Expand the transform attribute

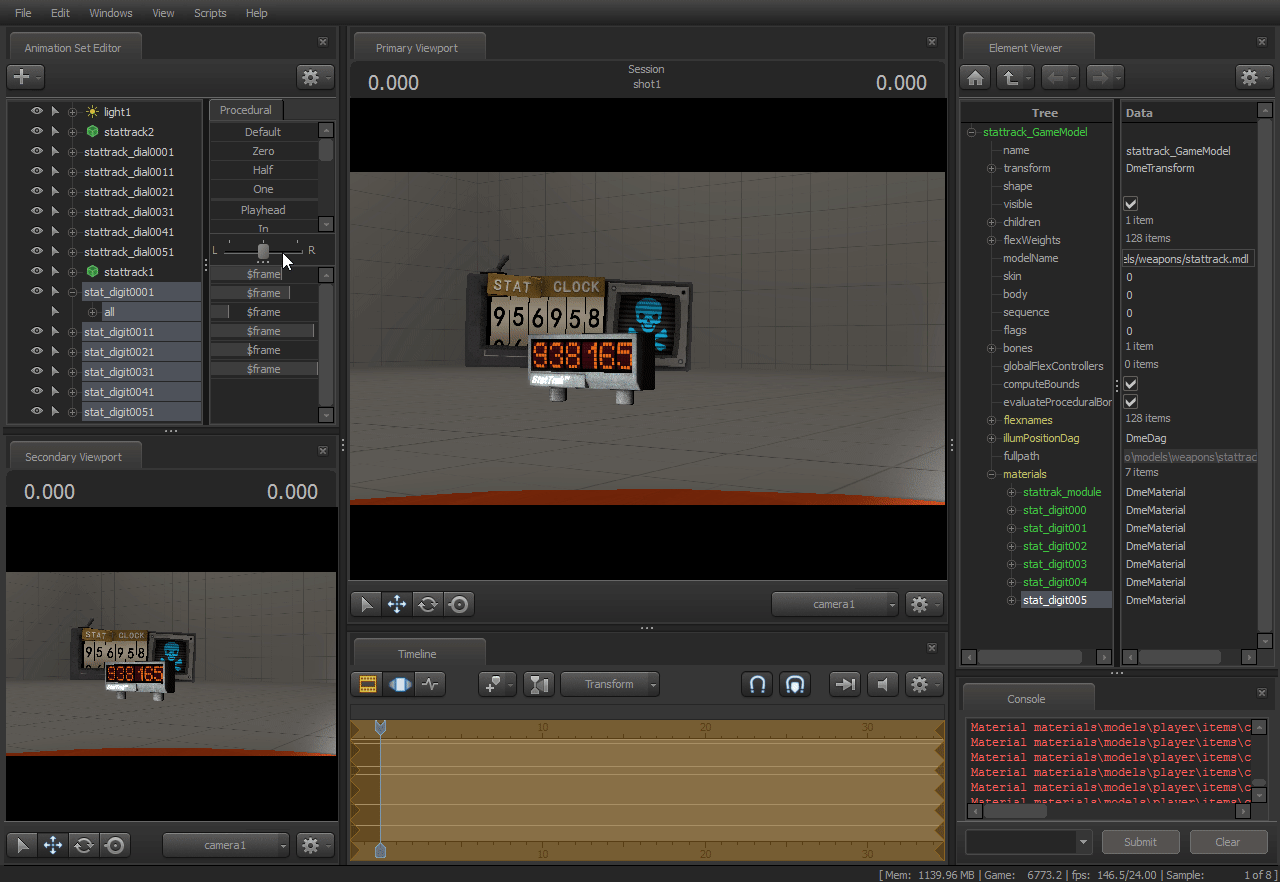pyautogui.click(x=991, y=168)
